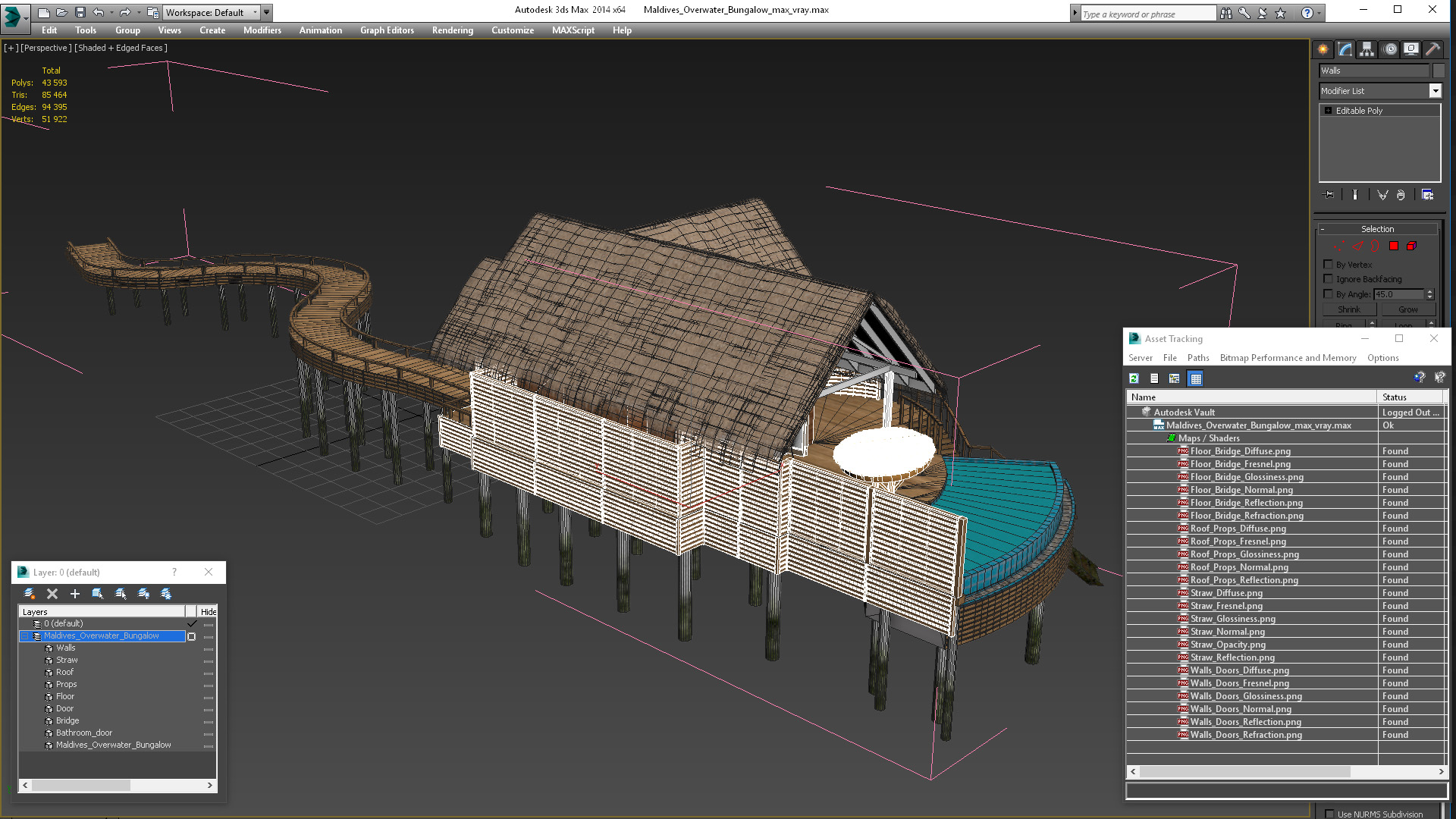1456x819 pixels.
Task: Toggle Hide for Roof object in Layers
Action: [x=209, y=673]
